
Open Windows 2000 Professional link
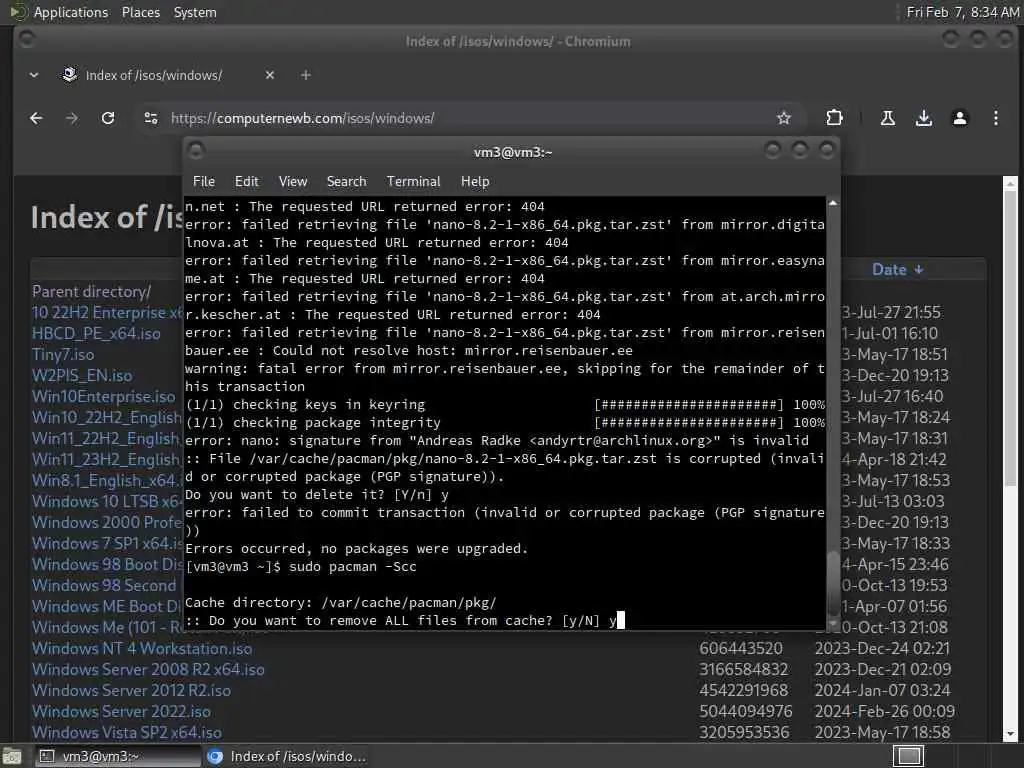106,522
